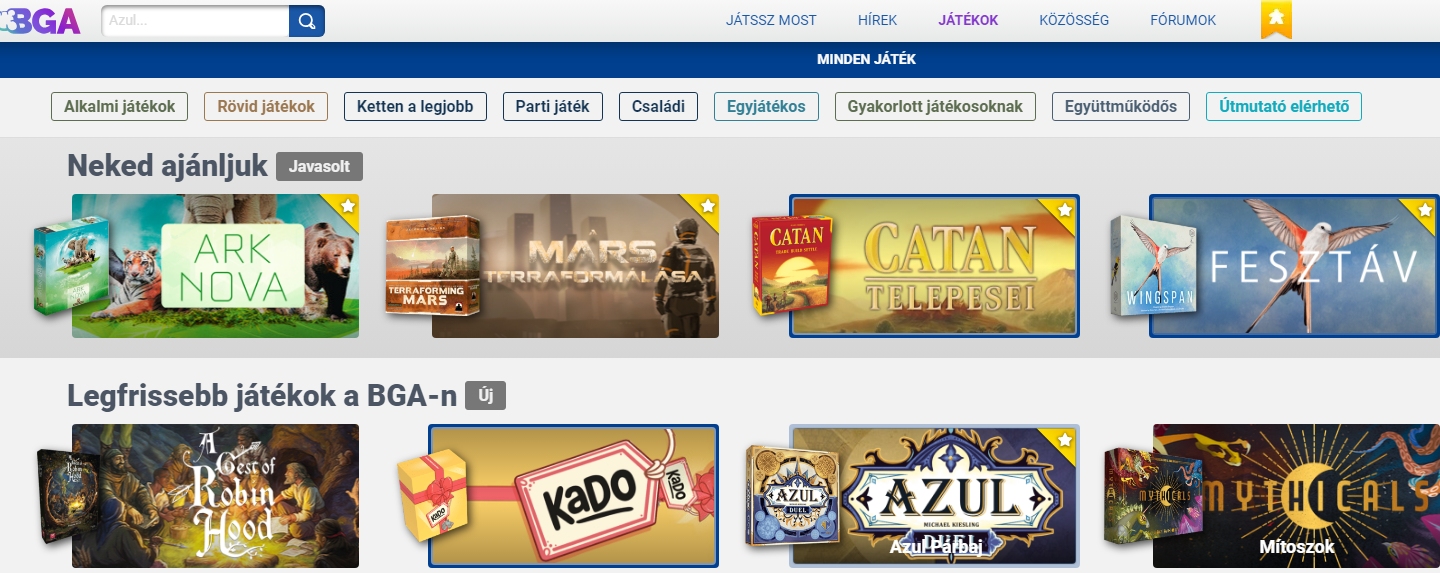Go to the FÓRUMOK page
Viewport: 1440px width, 573px height.
(x=1183, y=20)
